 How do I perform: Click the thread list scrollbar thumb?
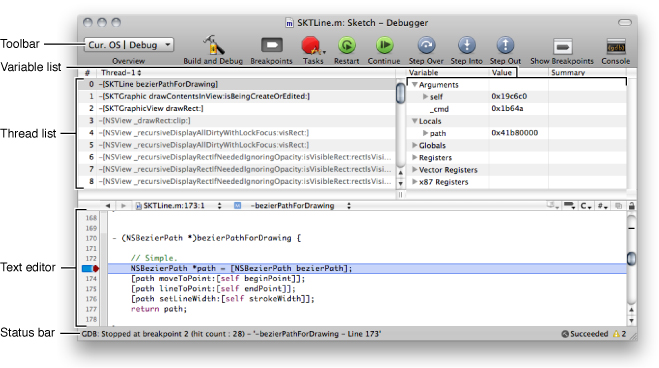click(401, 93)
